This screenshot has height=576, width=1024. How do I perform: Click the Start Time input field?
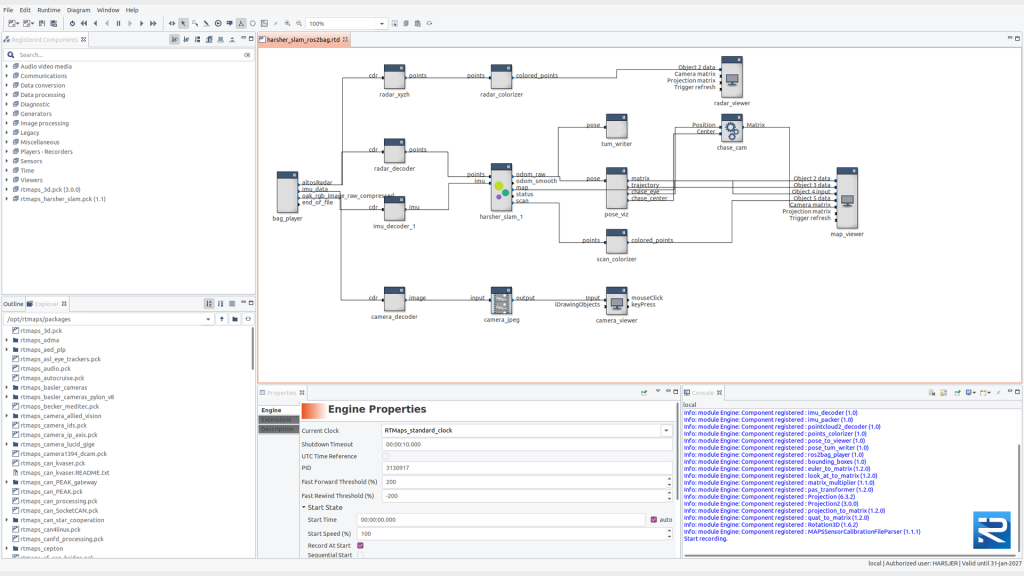coord(501,520)
